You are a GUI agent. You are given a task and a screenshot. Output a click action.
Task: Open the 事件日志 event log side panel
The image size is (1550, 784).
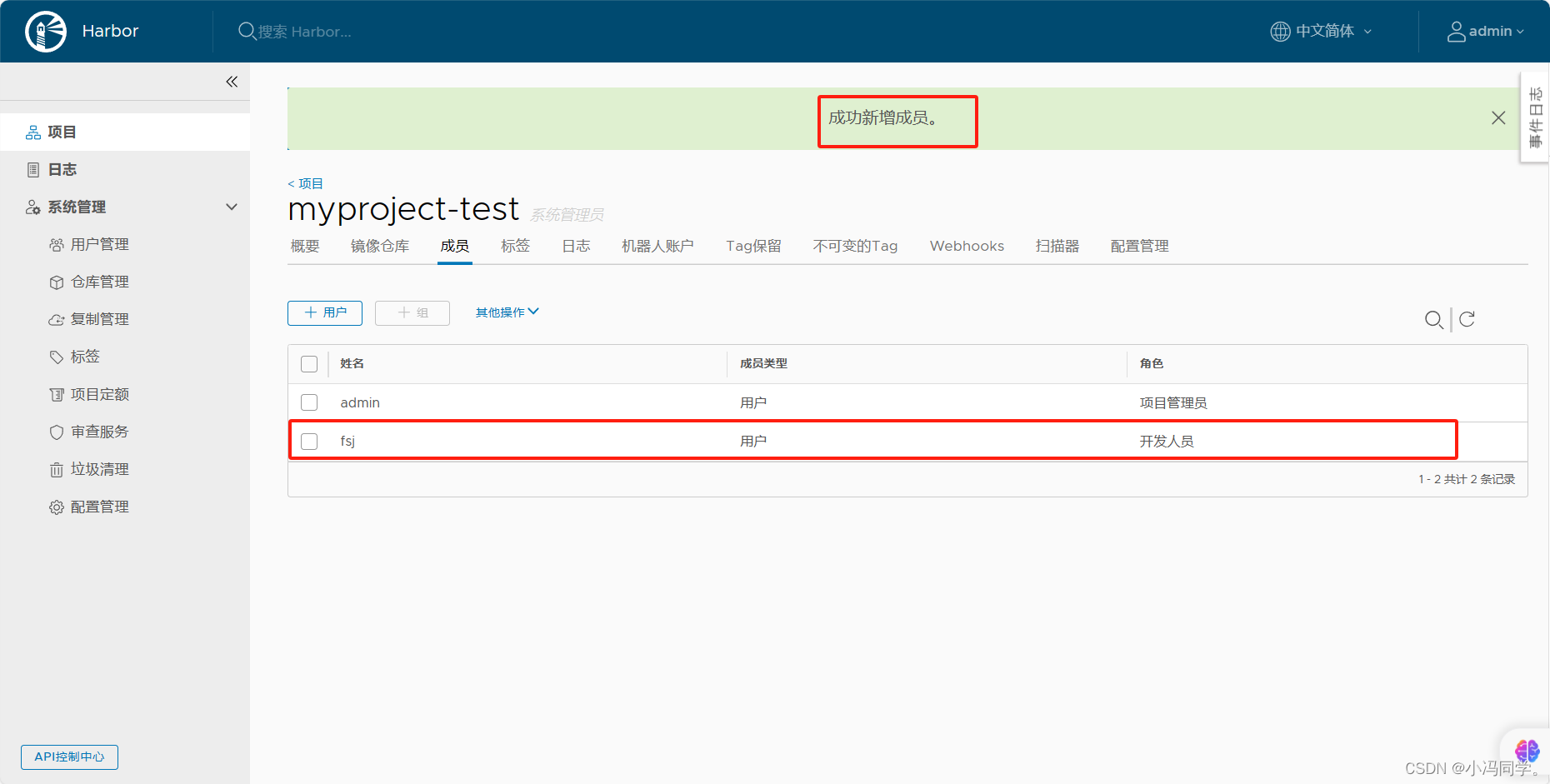point(1535,117)
